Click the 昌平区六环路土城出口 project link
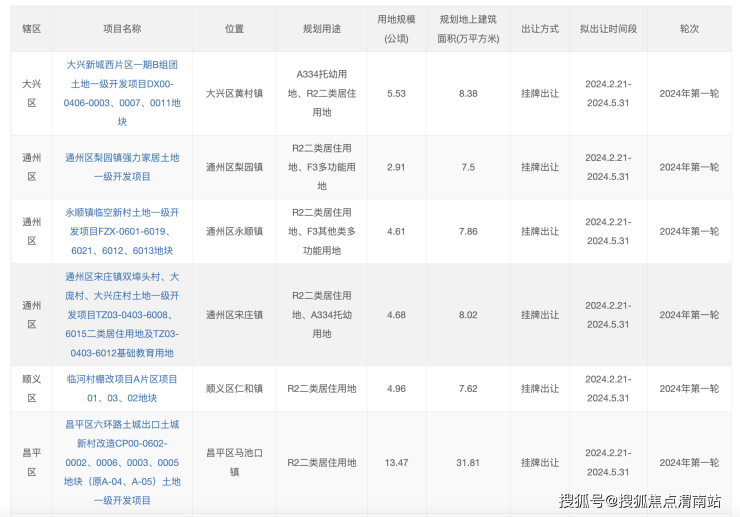 (122, 462)
